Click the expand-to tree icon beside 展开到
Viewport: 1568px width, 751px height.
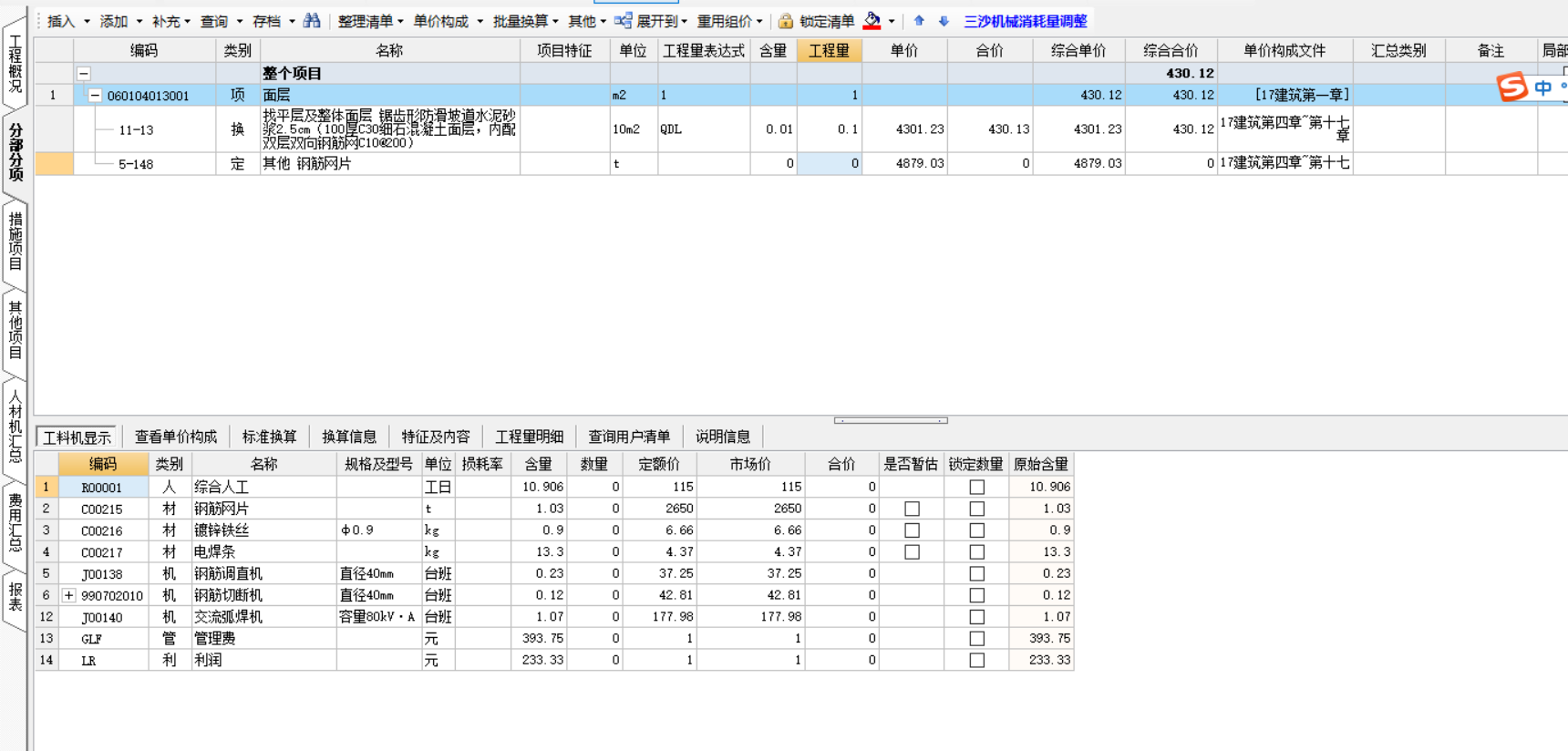coord(624,20)
